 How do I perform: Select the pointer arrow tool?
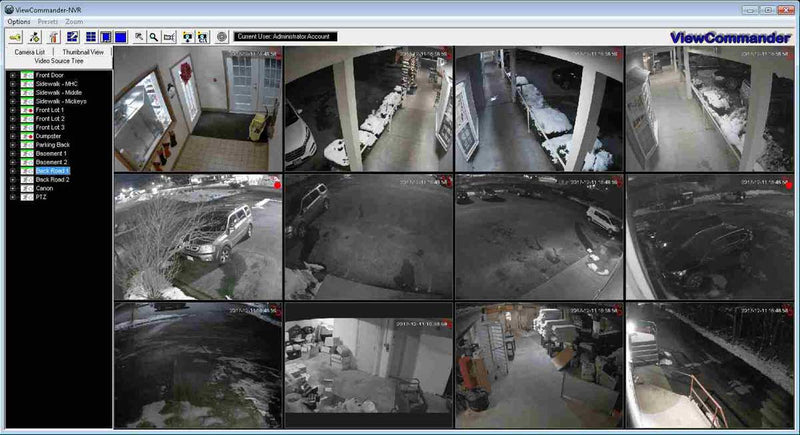138,36
